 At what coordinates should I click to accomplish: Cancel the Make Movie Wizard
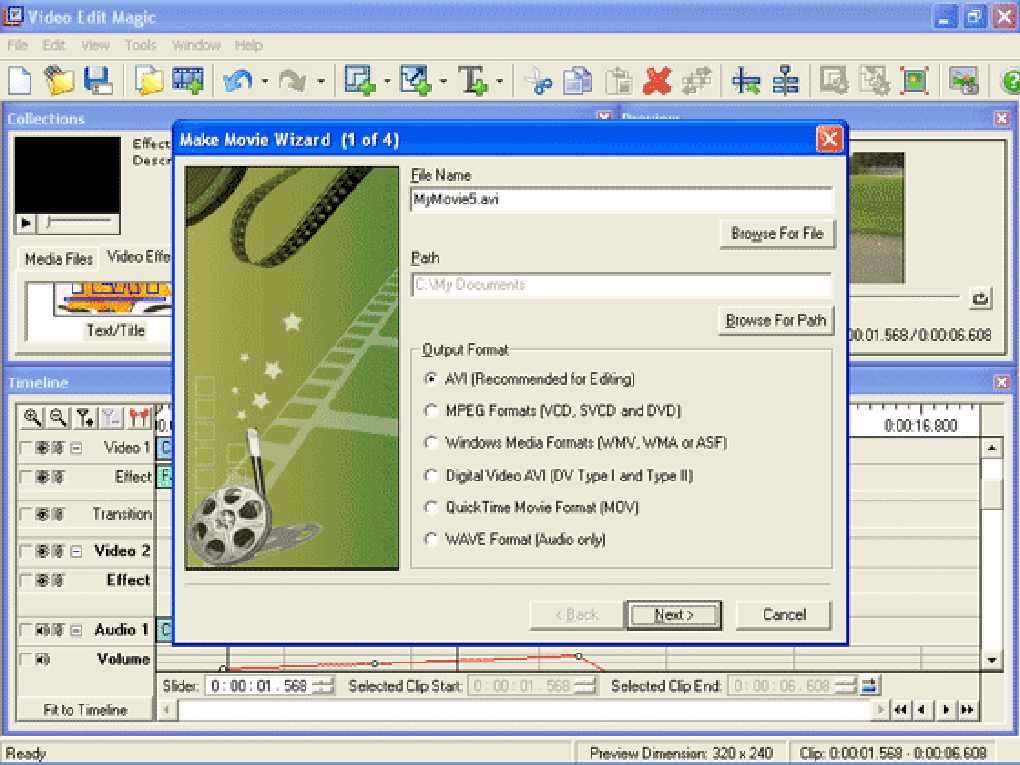coord(784,615)
